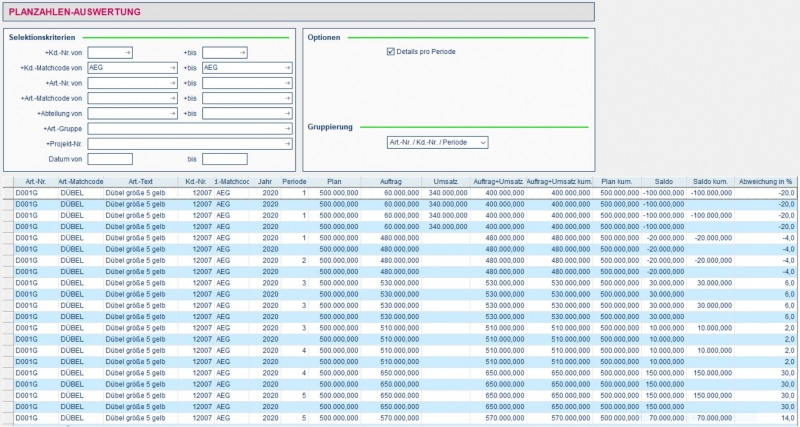Click the Art.-Matchcode column header
This screenshot has height=427, width=800.
[x=80, y=181]
